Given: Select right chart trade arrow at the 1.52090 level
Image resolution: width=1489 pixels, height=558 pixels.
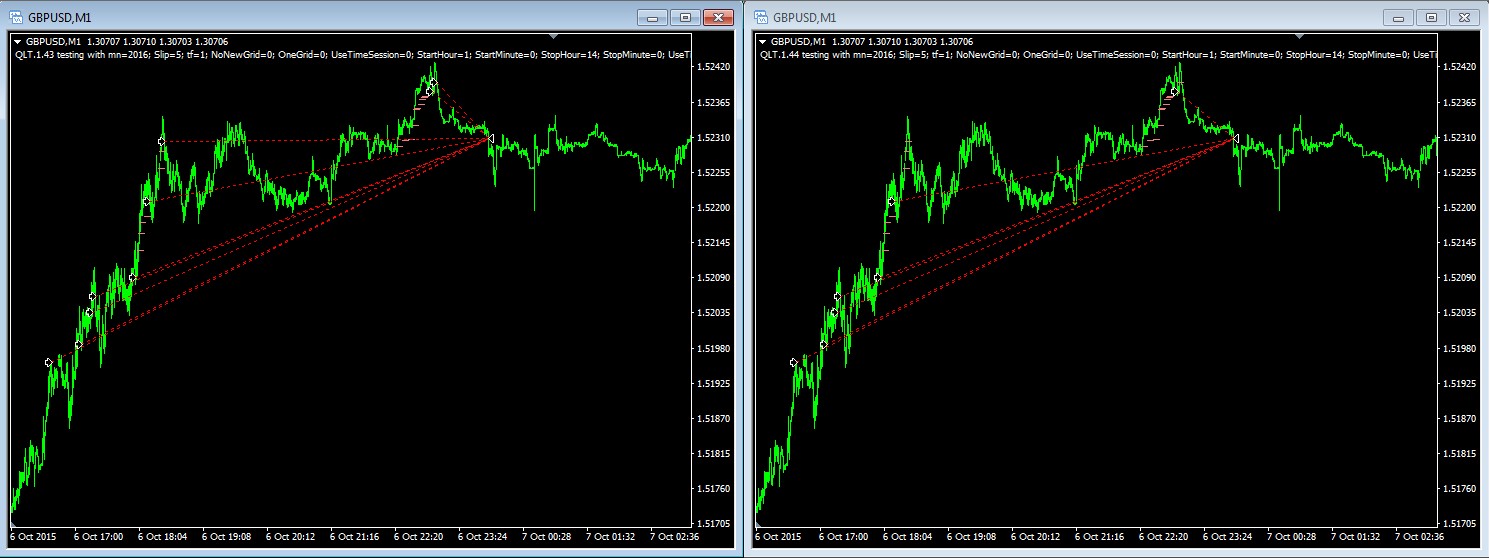Looking at the screenshot, I should tap(878, 278).
